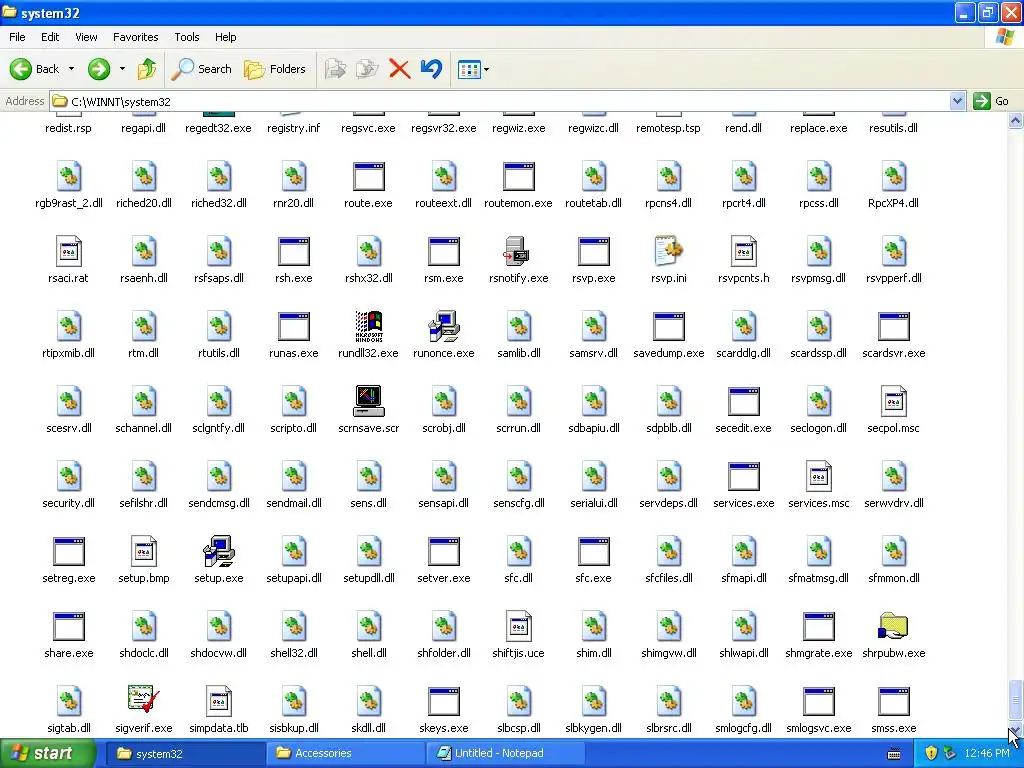Click the vertical scrollbar up arrow
1024x768 pixels.
coord(1015,120)
